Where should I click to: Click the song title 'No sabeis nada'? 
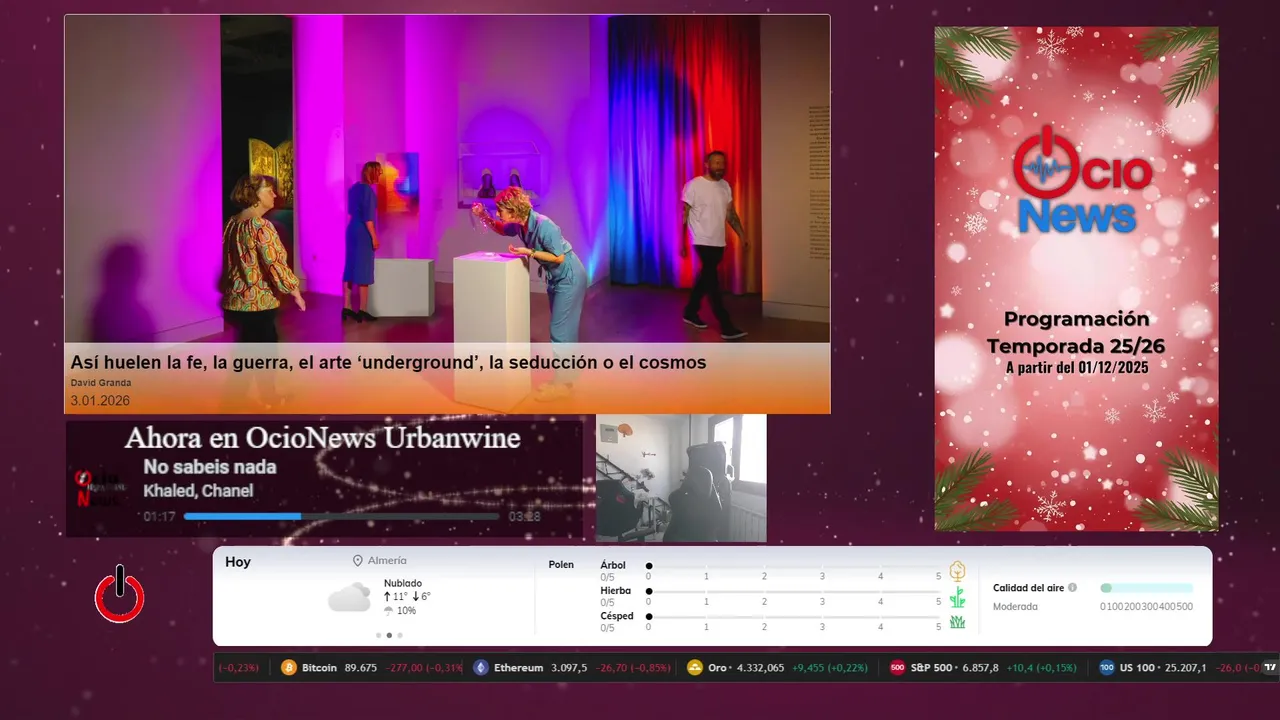(x=209, y=467)
